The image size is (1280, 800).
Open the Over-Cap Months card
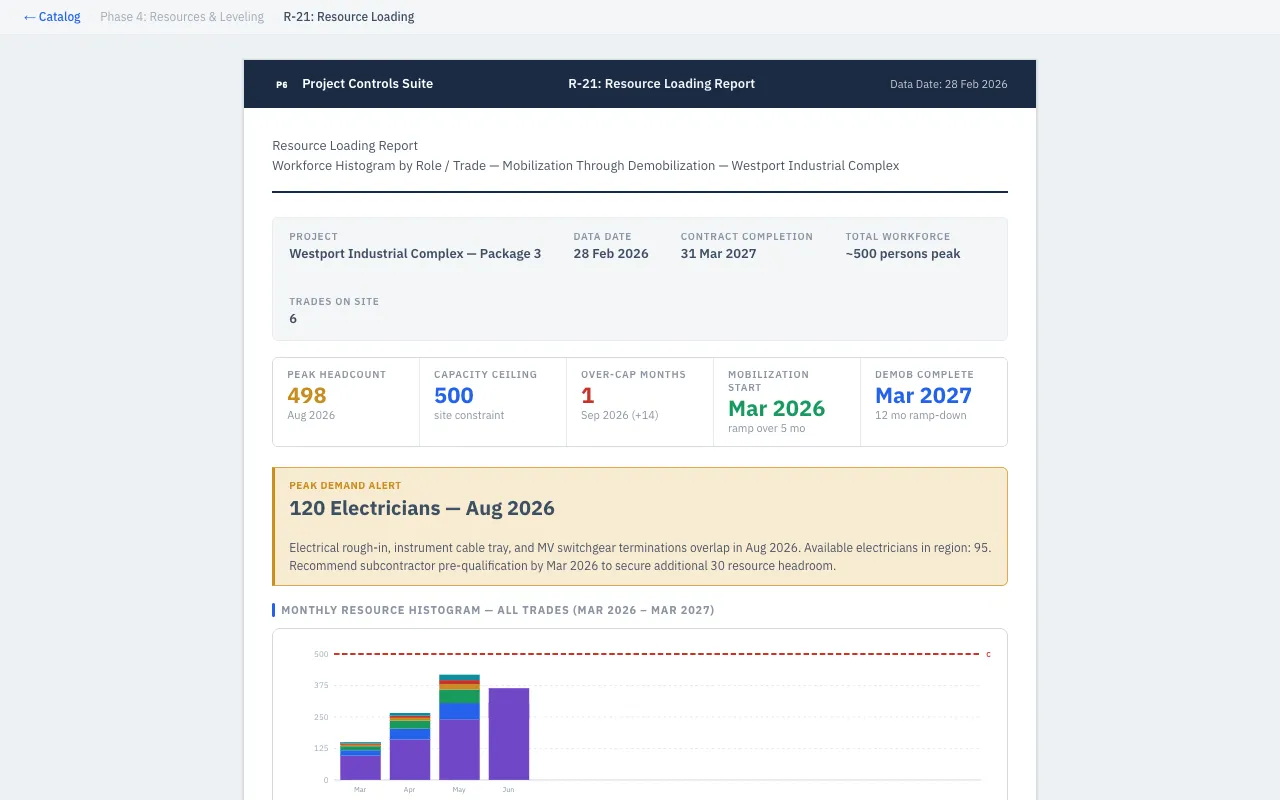pyautogui.click(x=639, y=401)
